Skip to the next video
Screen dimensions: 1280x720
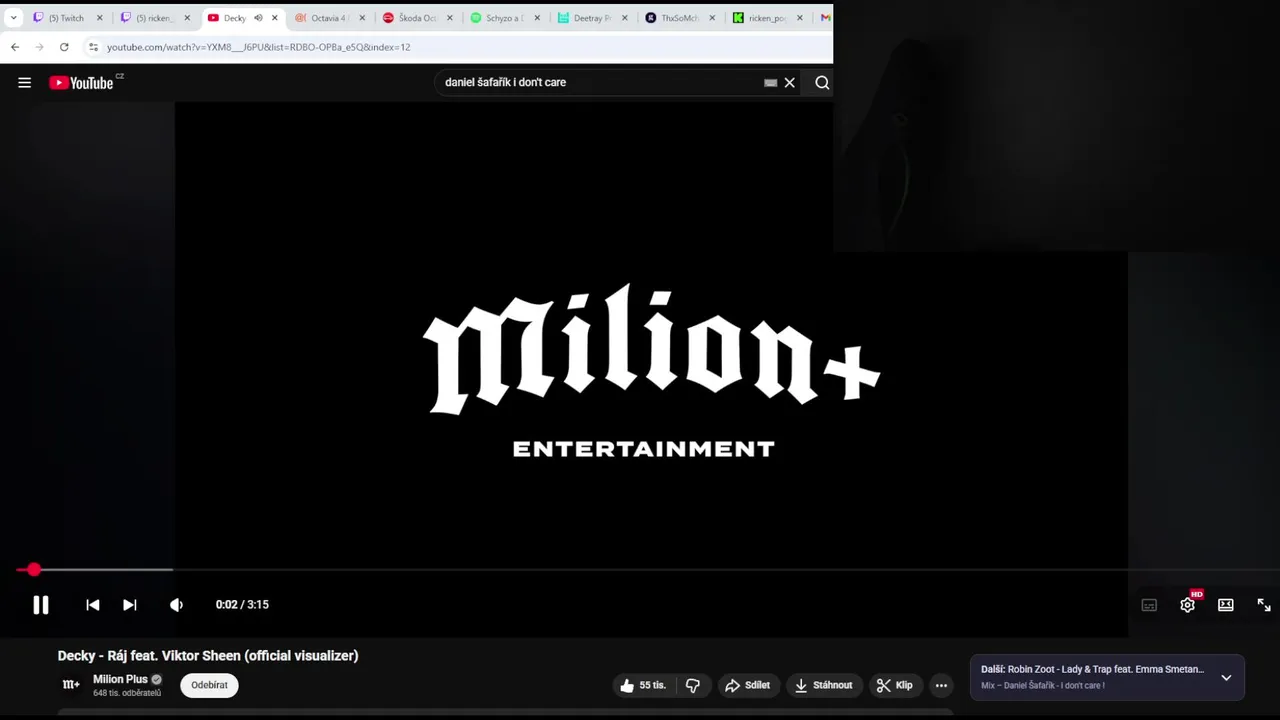pyautogui.click(x=130, y=605)
